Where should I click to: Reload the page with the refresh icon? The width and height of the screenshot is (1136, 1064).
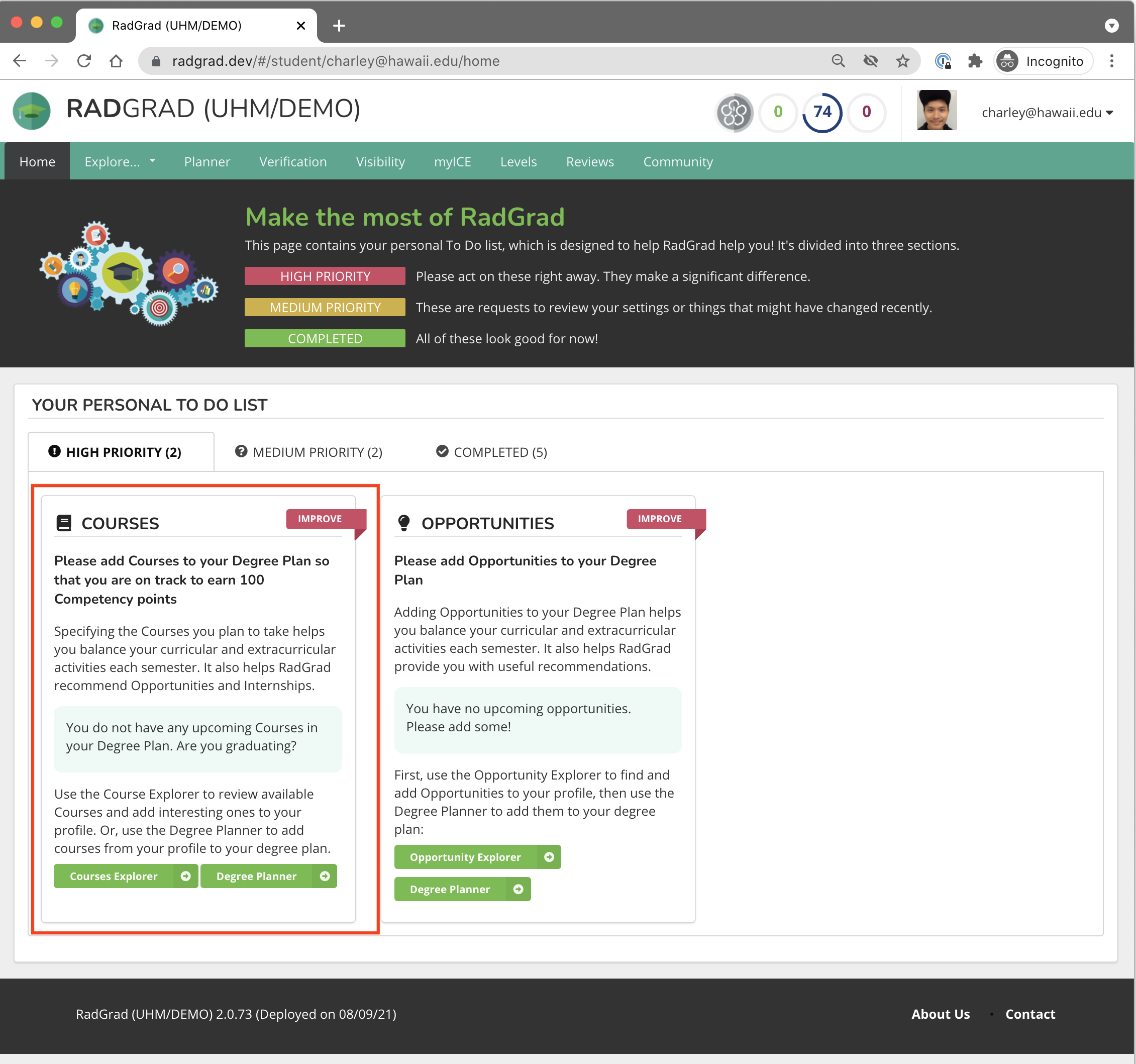(x=84, y=61)
